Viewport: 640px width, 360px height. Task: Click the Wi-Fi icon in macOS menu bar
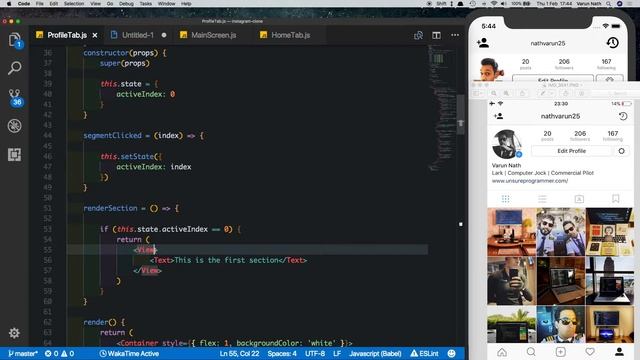pyautogui.click(x=493, y=3)
